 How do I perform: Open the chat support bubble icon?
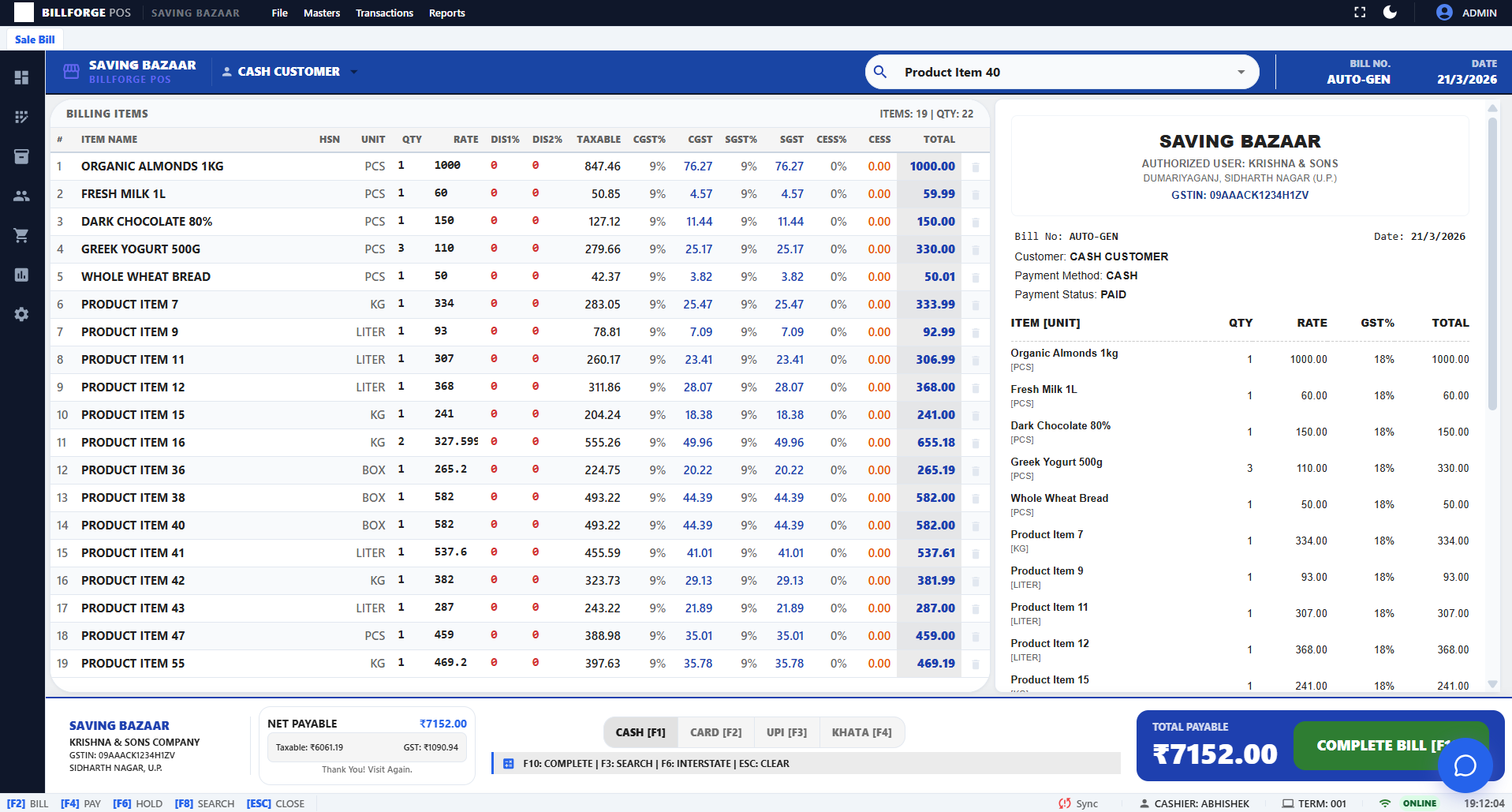tap(1465, 765)
